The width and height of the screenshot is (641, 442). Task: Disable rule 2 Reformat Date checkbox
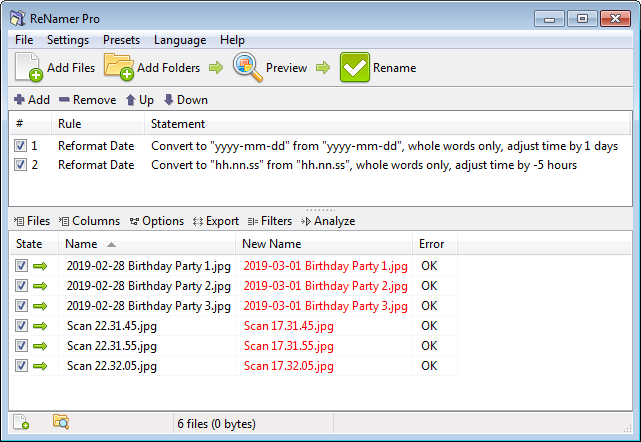point(20,164)
